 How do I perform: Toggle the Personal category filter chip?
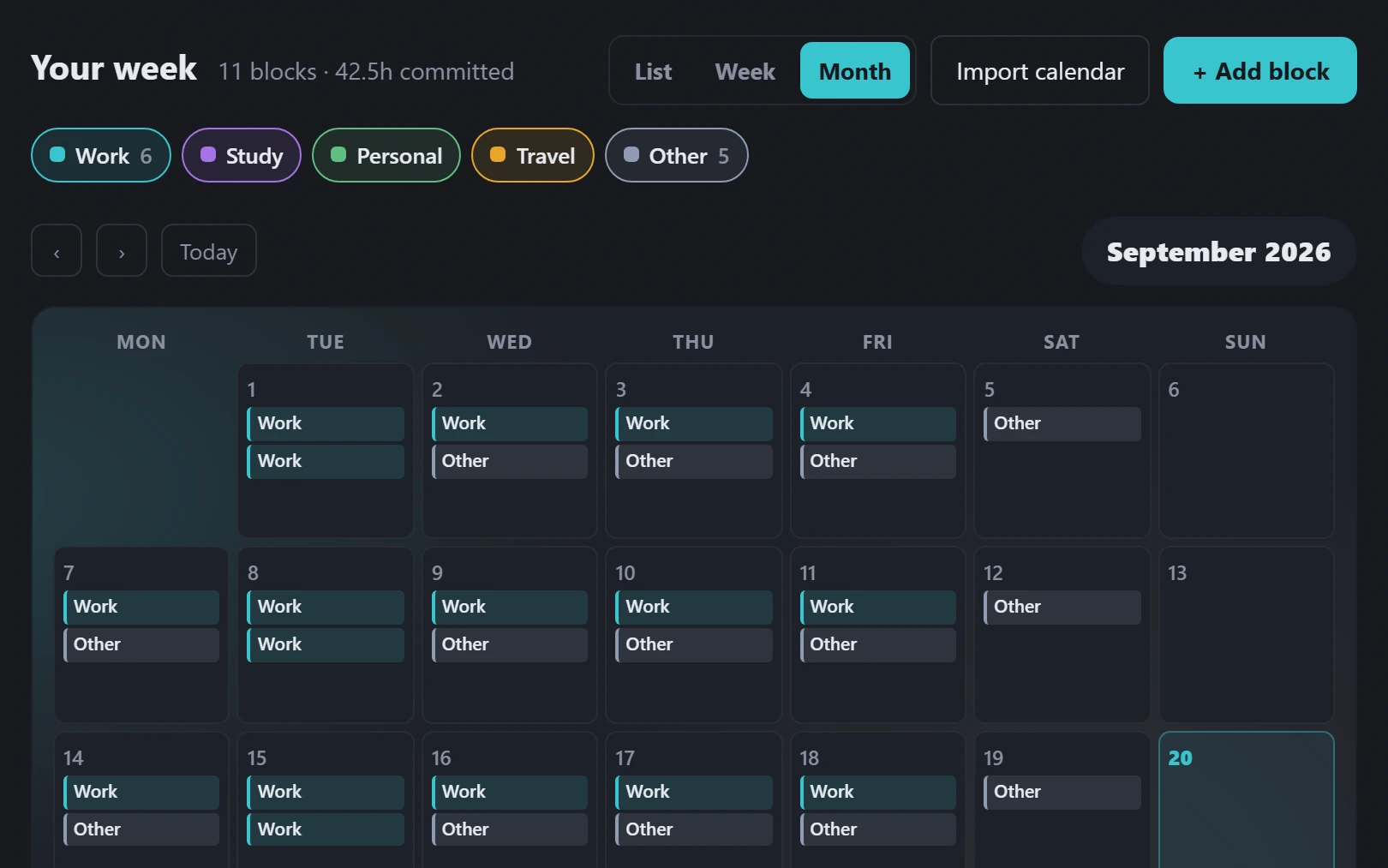pos(386,155)
